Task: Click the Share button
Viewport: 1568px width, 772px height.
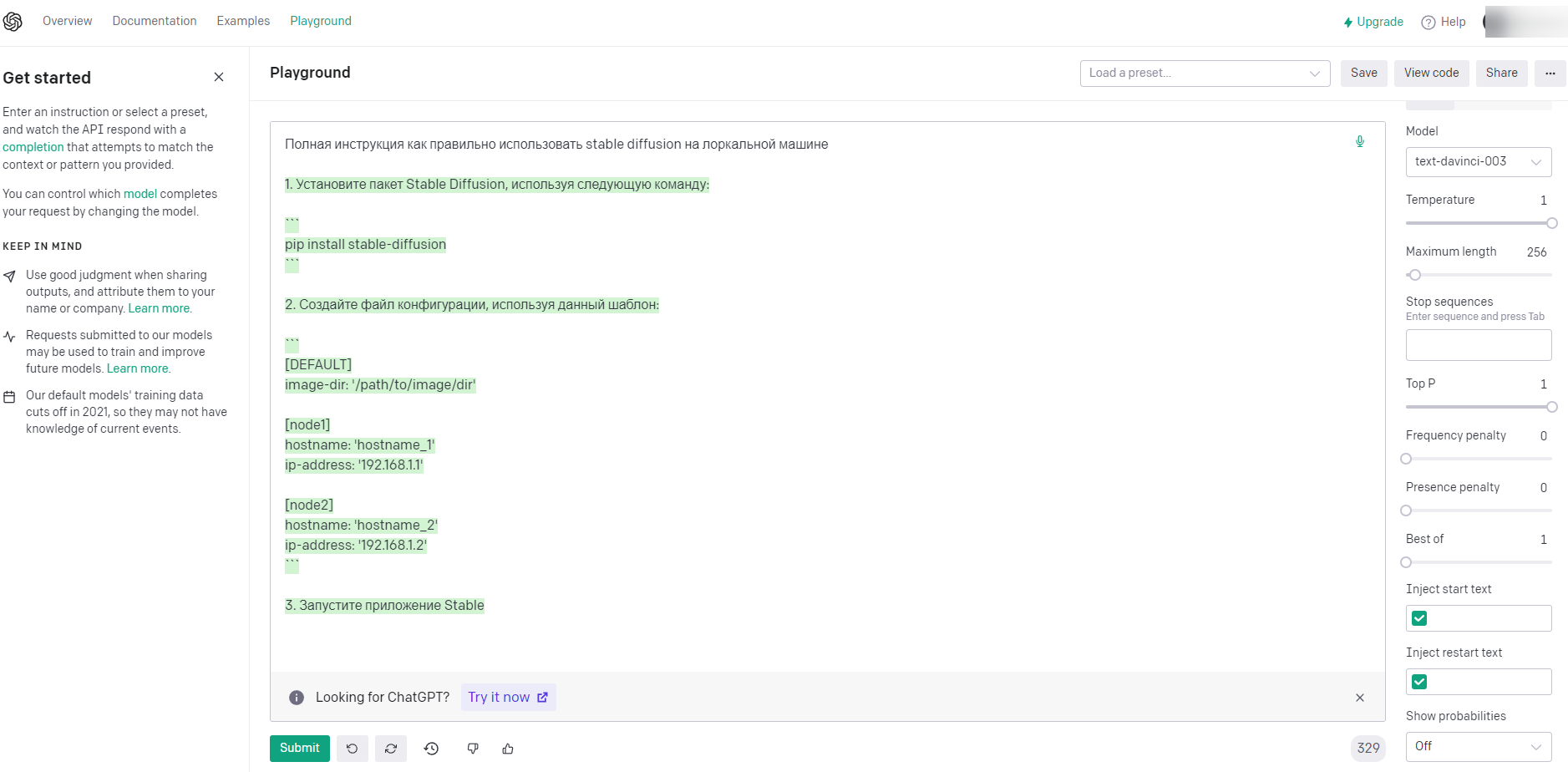Action: (1502, 74)
